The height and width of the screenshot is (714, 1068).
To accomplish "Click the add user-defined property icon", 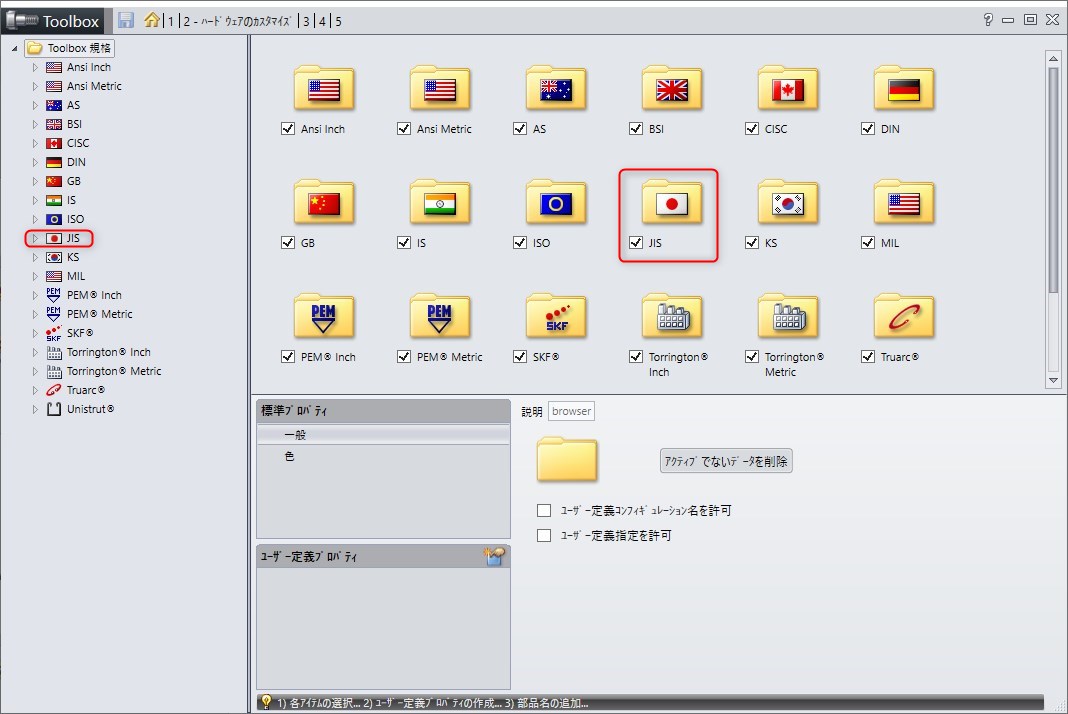I will coord(495,557).
